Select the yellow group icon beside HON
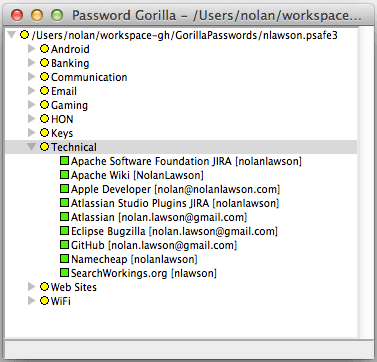This screenshot has width=377, height=362. pos(44,119)
